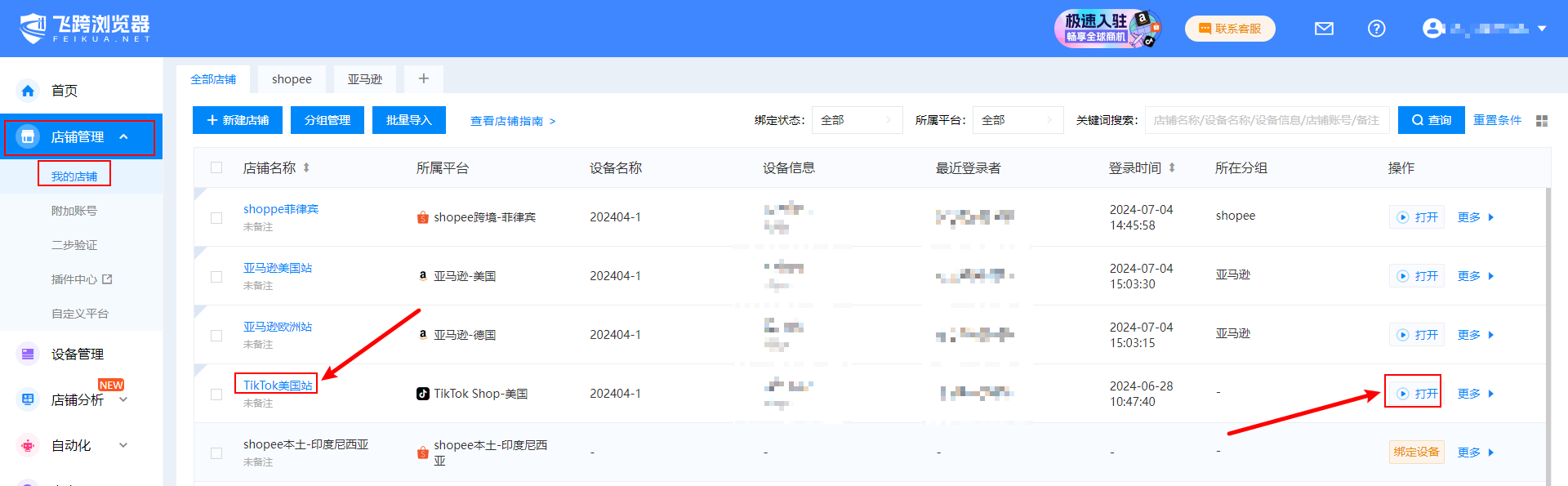Check the shoppe菲律宾 row checkbox

(x=216, y=218)
